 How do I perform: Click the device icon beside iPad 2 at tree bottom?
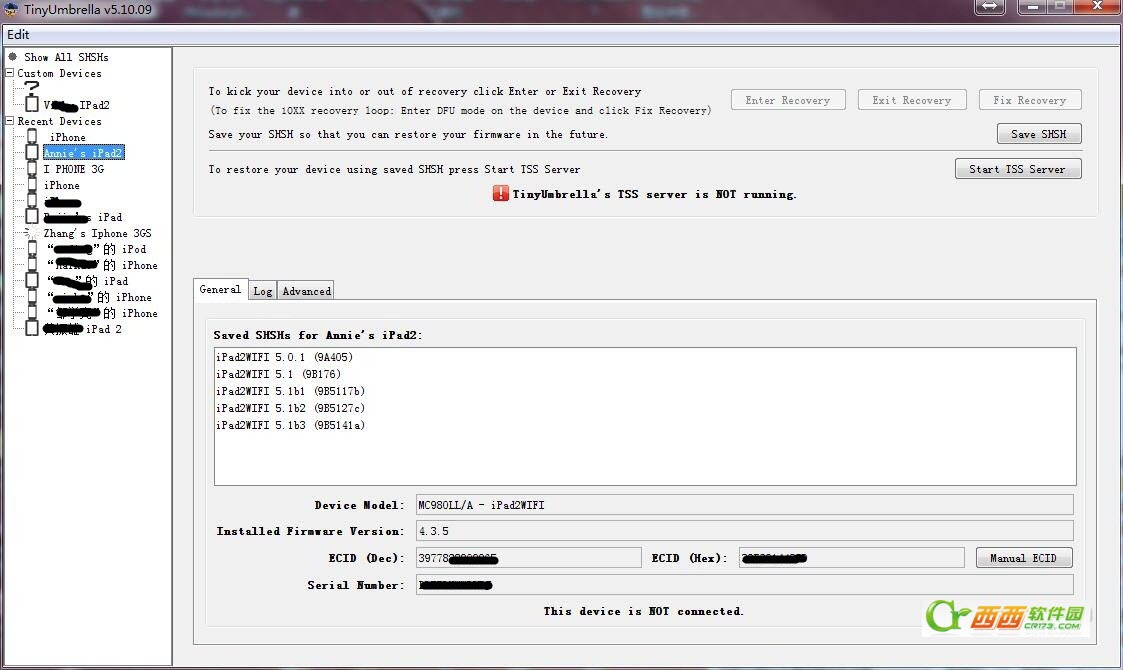tap(32, 328)
